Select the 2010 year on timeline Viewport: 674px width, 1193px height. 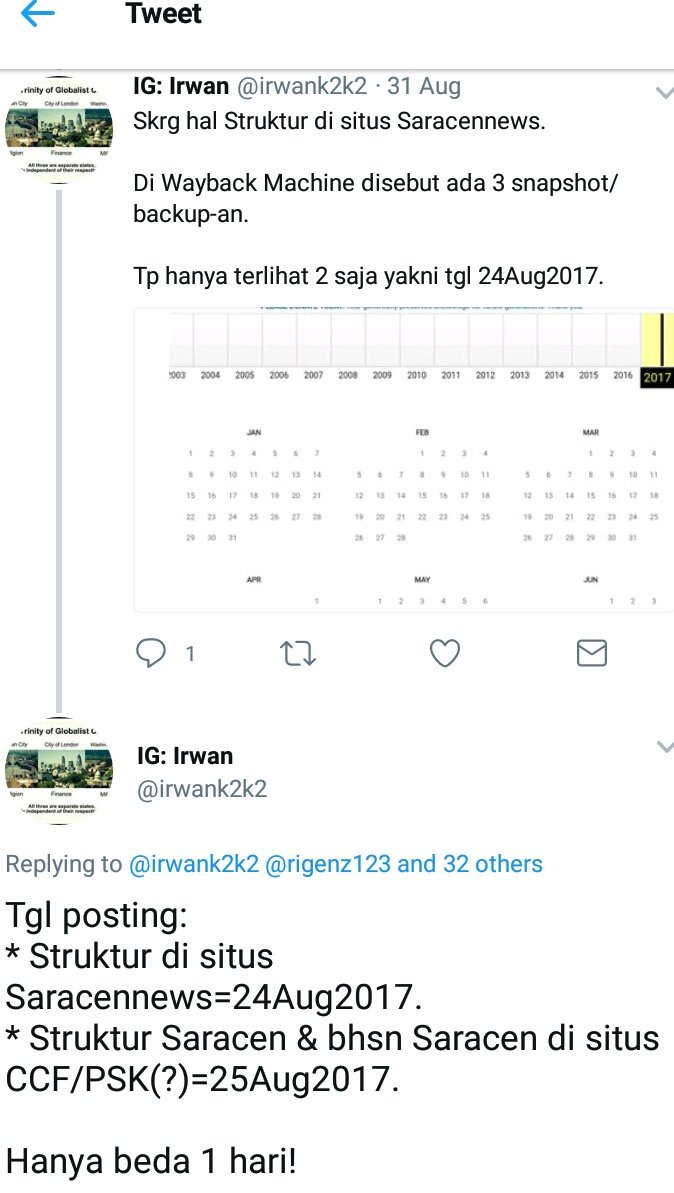click(416, 375)
